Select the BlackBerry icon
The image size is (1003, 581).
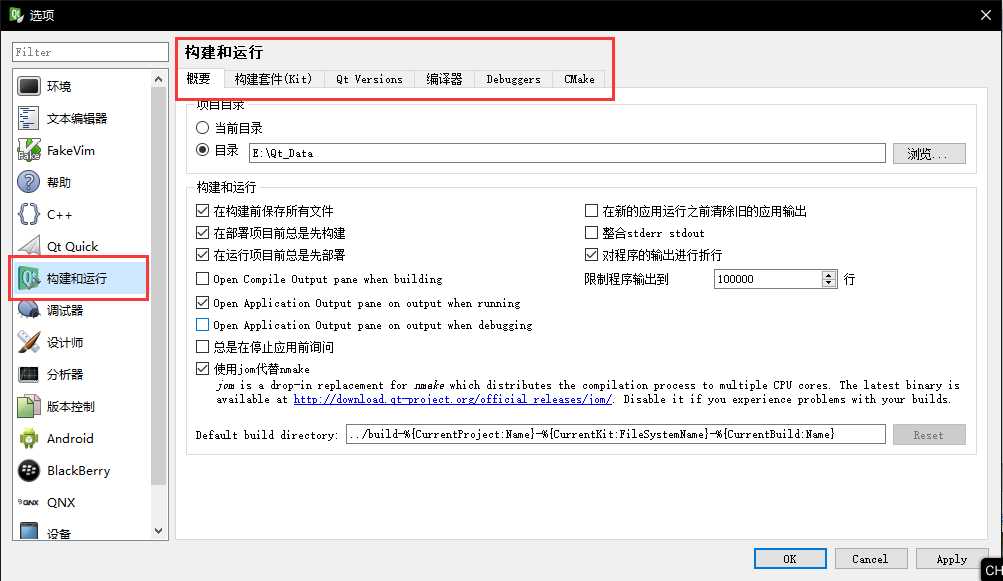click(29, 470)
